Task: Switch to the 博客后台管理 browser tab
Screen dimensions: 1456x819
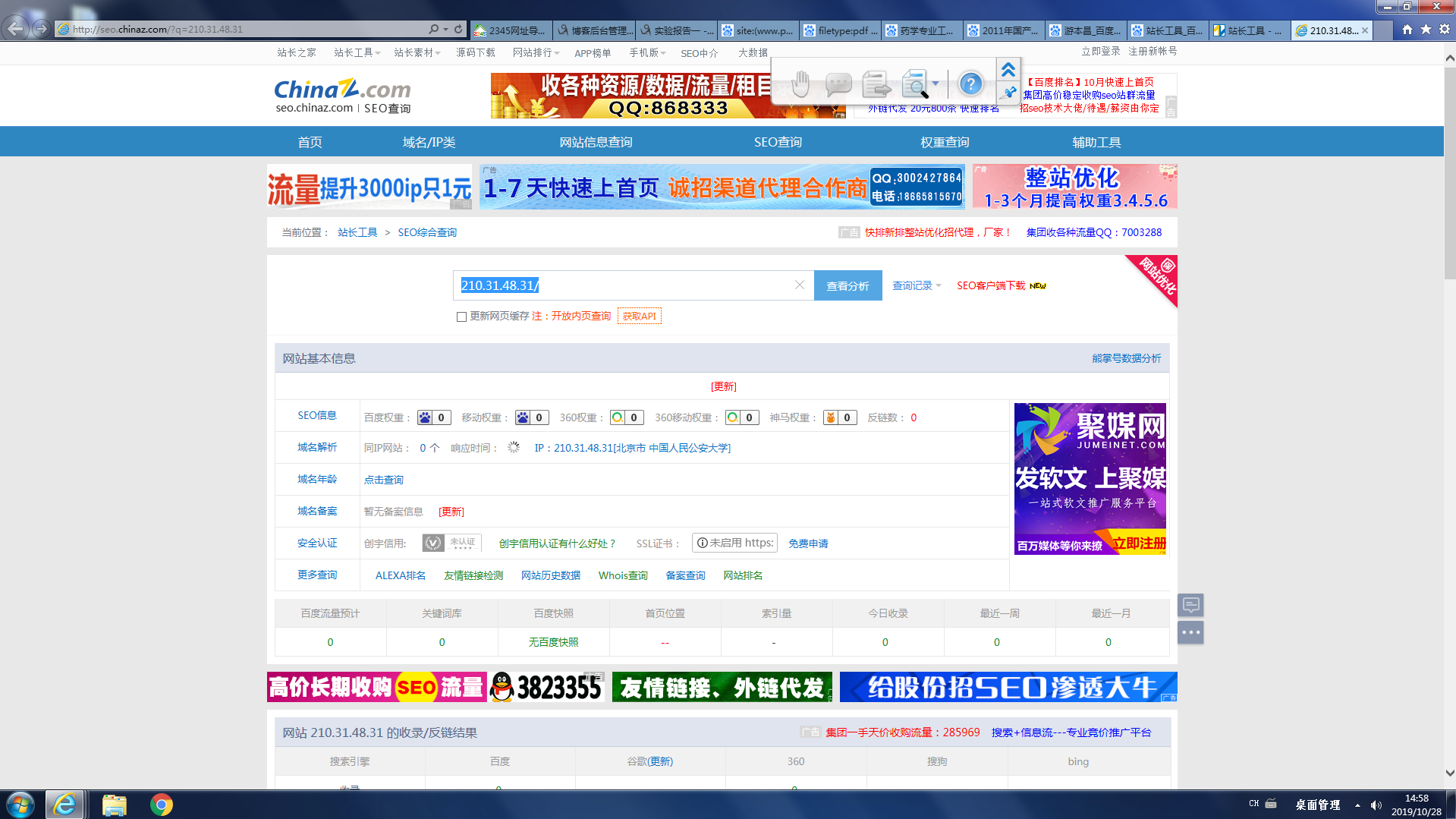Action: (x=593, y=30)
